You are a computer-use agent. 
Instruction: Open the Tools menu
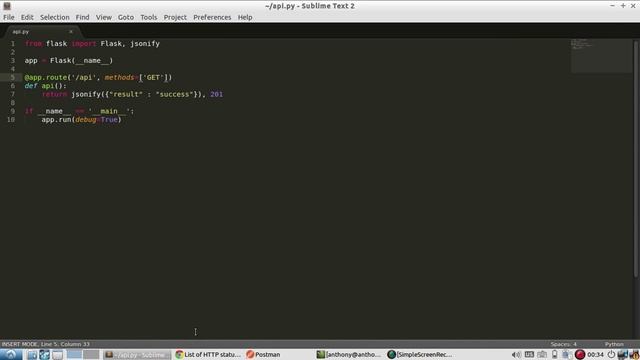pyautogui.click(x=149, y=17)
